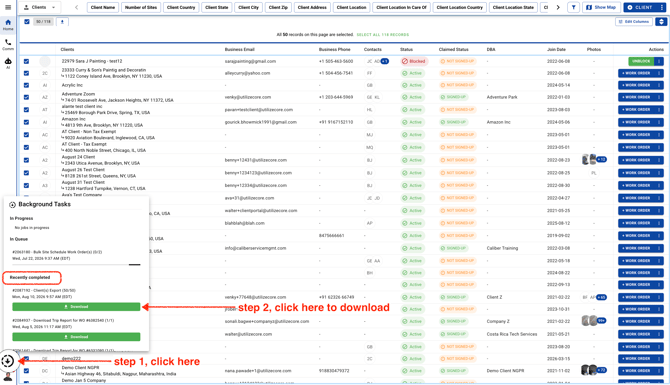Open user profile avatar at bottom of sidebar

8,376
